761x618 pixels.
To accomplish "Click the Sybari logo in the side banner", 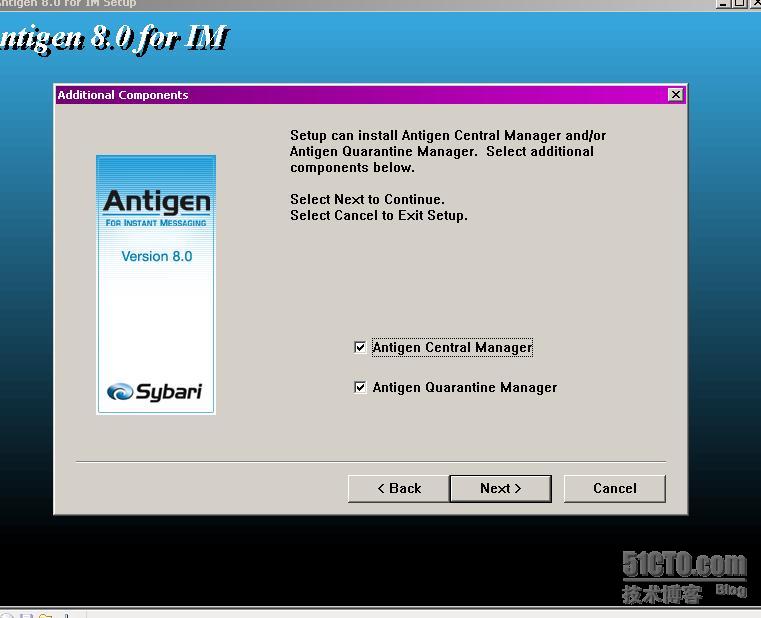I will (154, 392).
